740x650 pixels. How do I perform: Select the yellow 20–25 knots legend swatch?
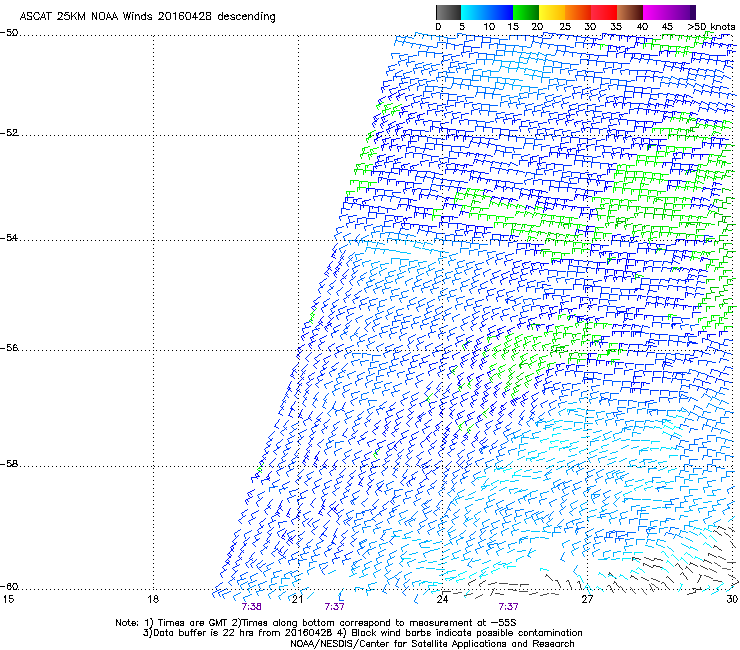[x=552, y=12]
